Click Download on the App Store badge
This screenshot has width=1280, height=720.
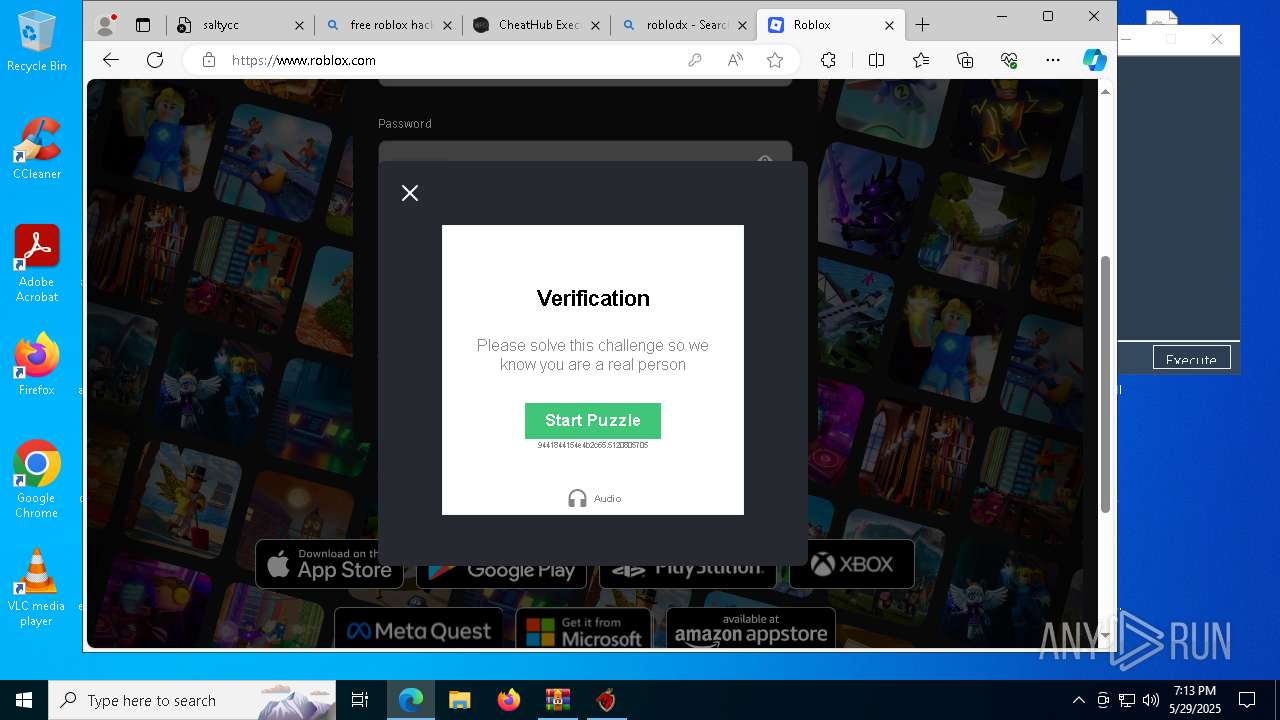pyautogui.click(x=330, y=564)
